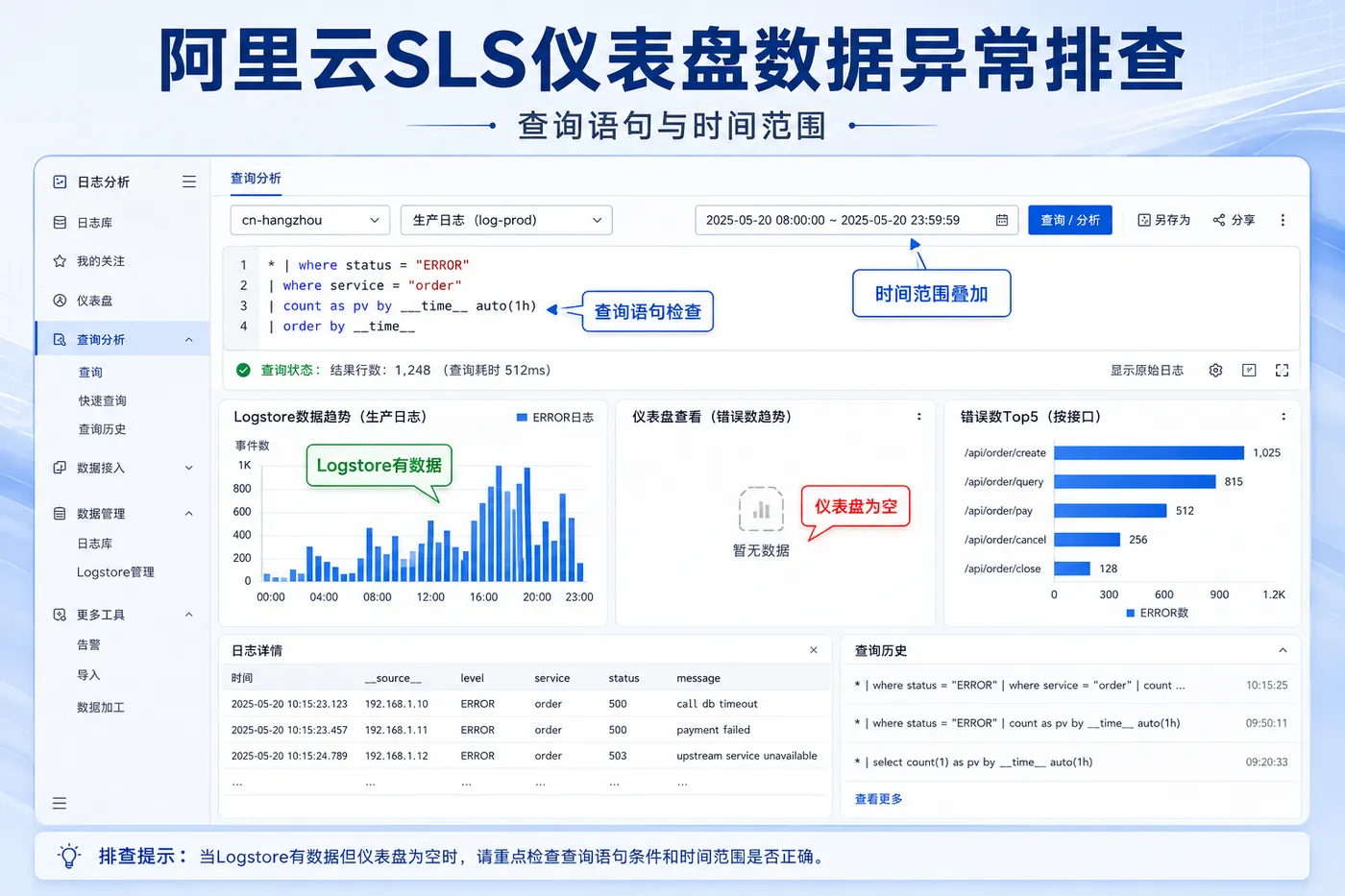Click the message column header in 日志详情
This screenshot has height=896, width=1345.
pos(698,678)
